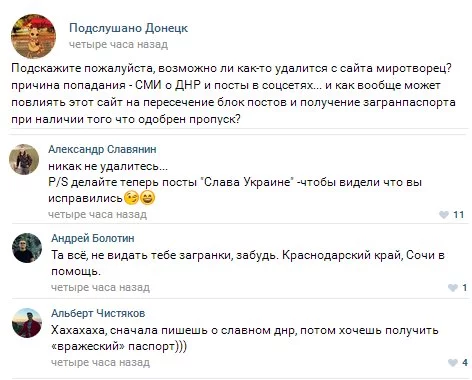Like Альберт Чистяков's comment with heart icon
472x380 pixels.
pos(453,363)
